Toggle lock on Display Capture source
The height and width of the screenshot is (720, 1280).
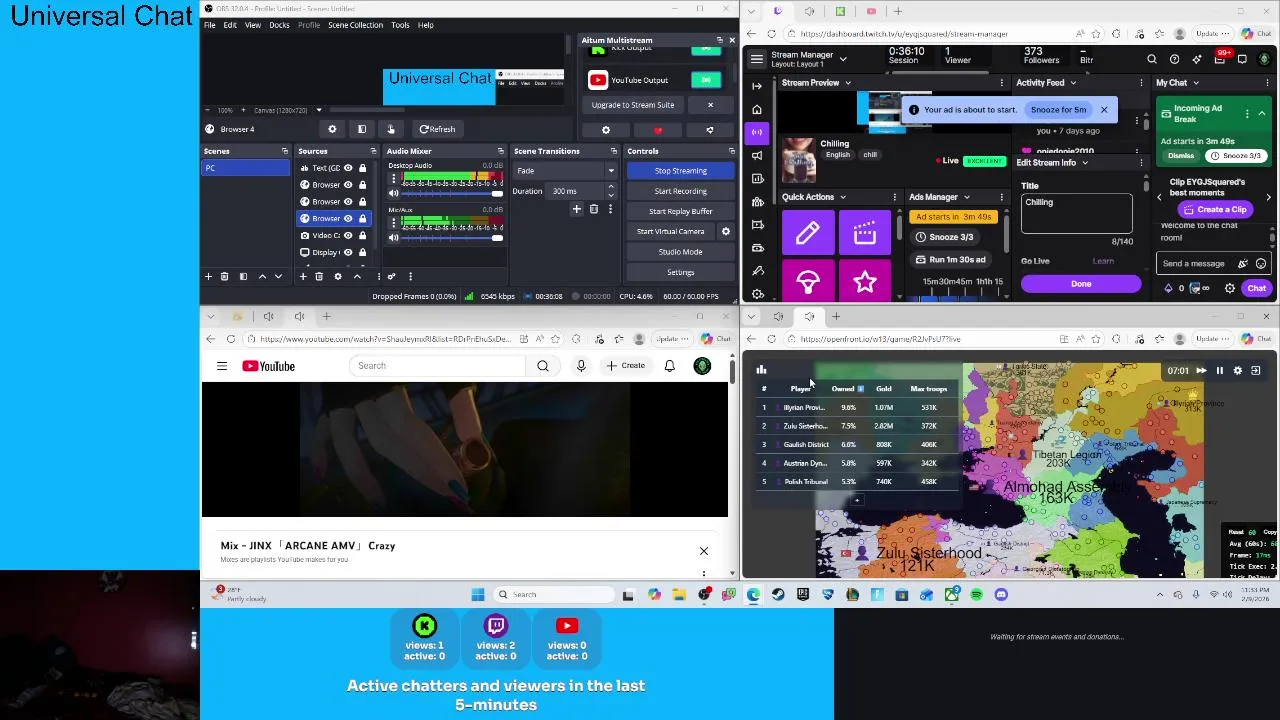(362, 252)
